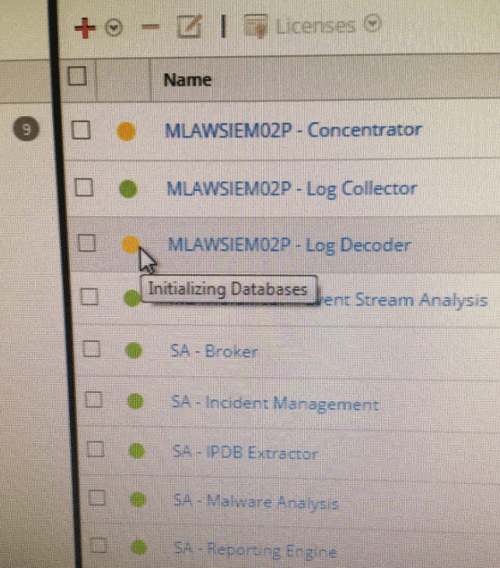Tick the select-all checkbox in header row

coord(77,76)
